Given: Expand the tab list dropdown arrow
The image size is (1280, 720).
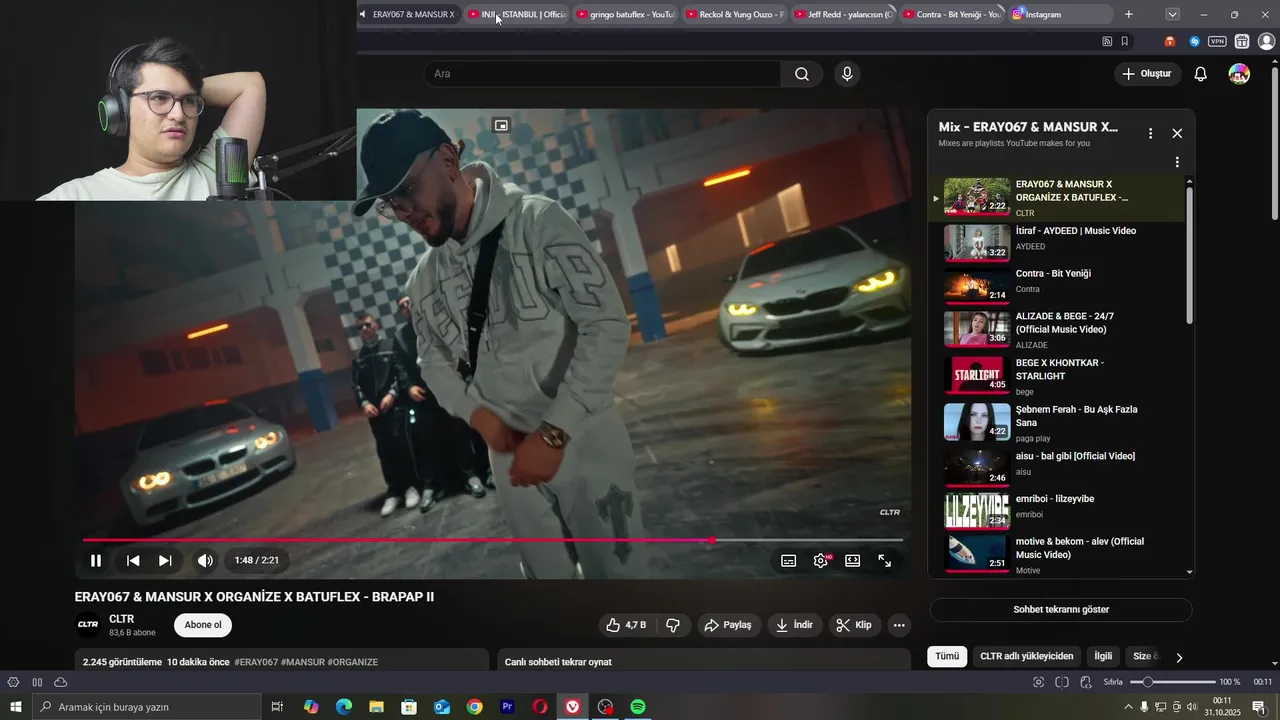Looking at the screenshot, I should pos(1172,14).
